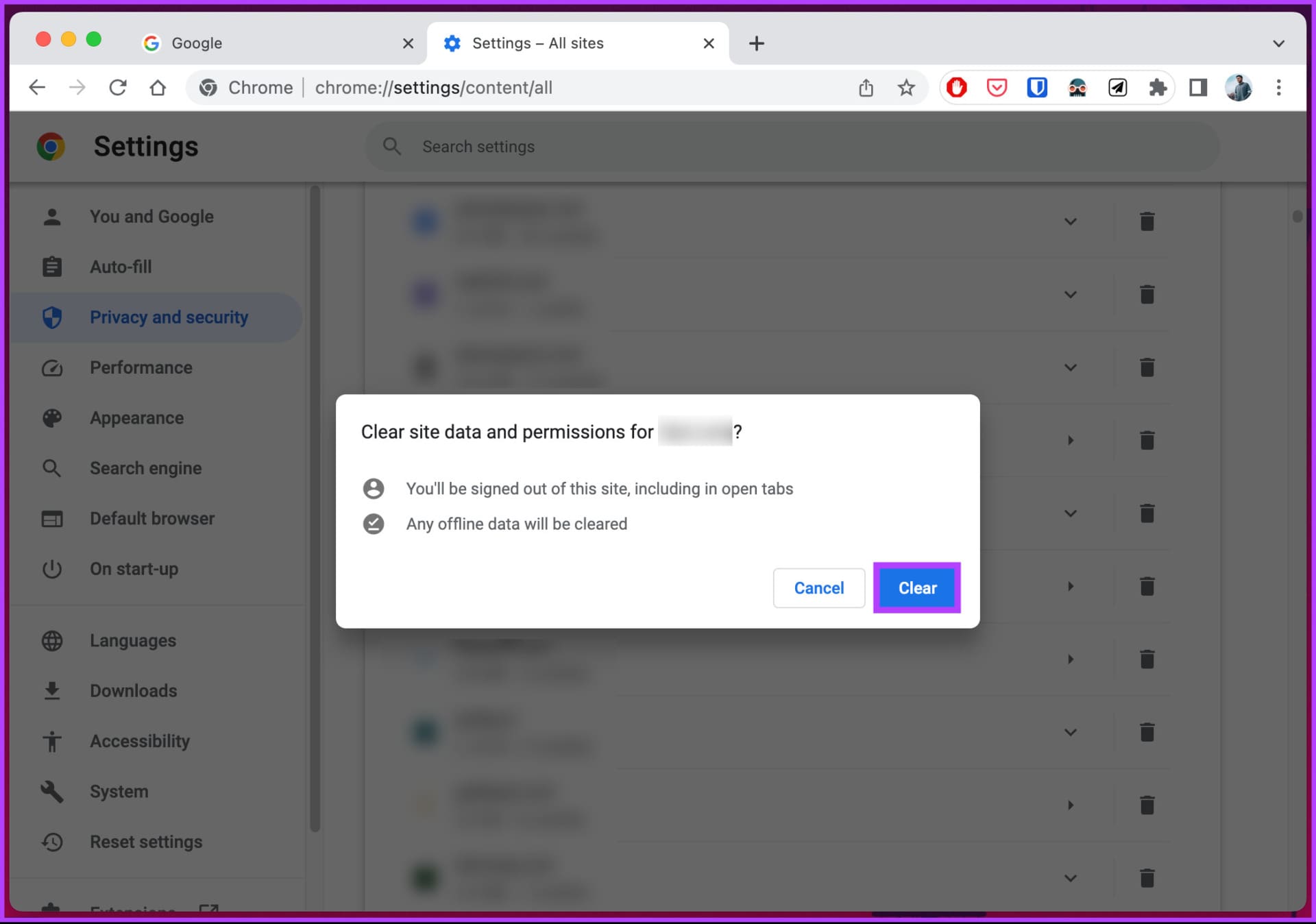Open Reset settings page
Viewport: 1316px width, 924px height.
156,842
